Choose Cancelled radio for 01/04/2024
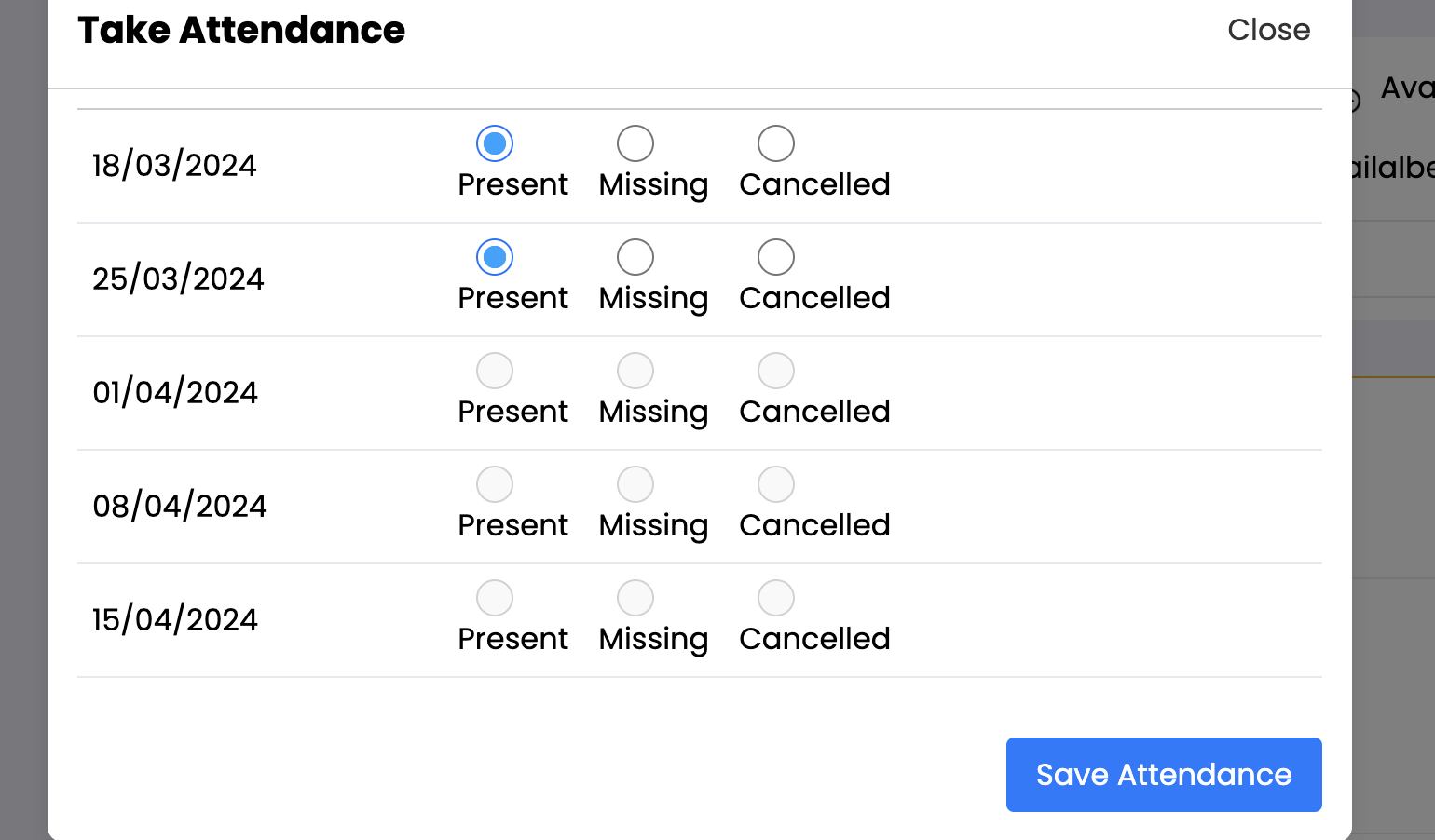 [x=776, y=371]
